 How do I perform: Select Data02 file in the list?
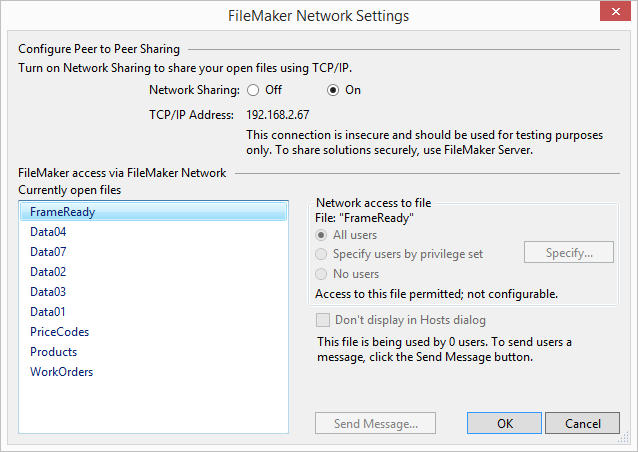pyautogui.click(x=48, y=272)
